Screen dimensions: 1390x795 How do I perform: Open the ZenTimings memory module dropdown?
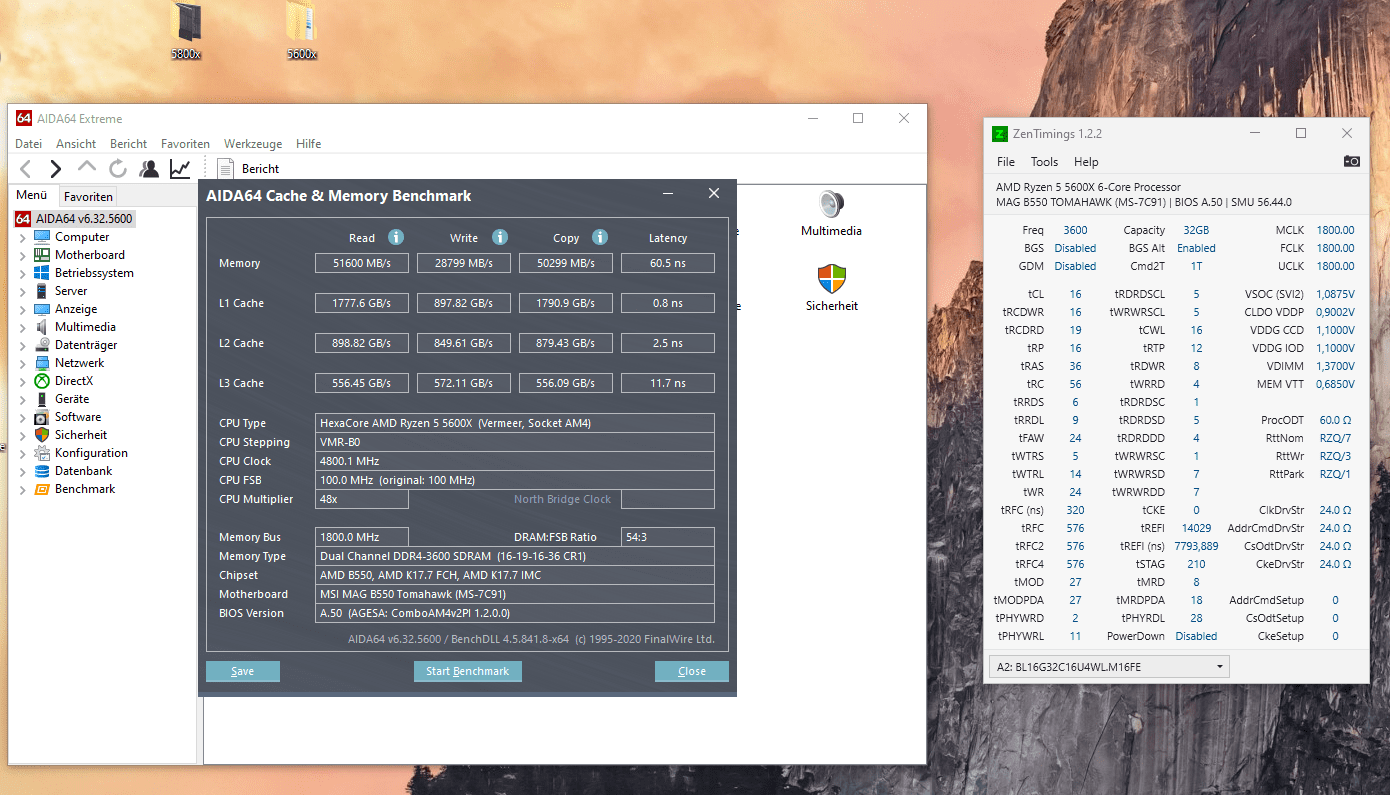(1109, 667)
